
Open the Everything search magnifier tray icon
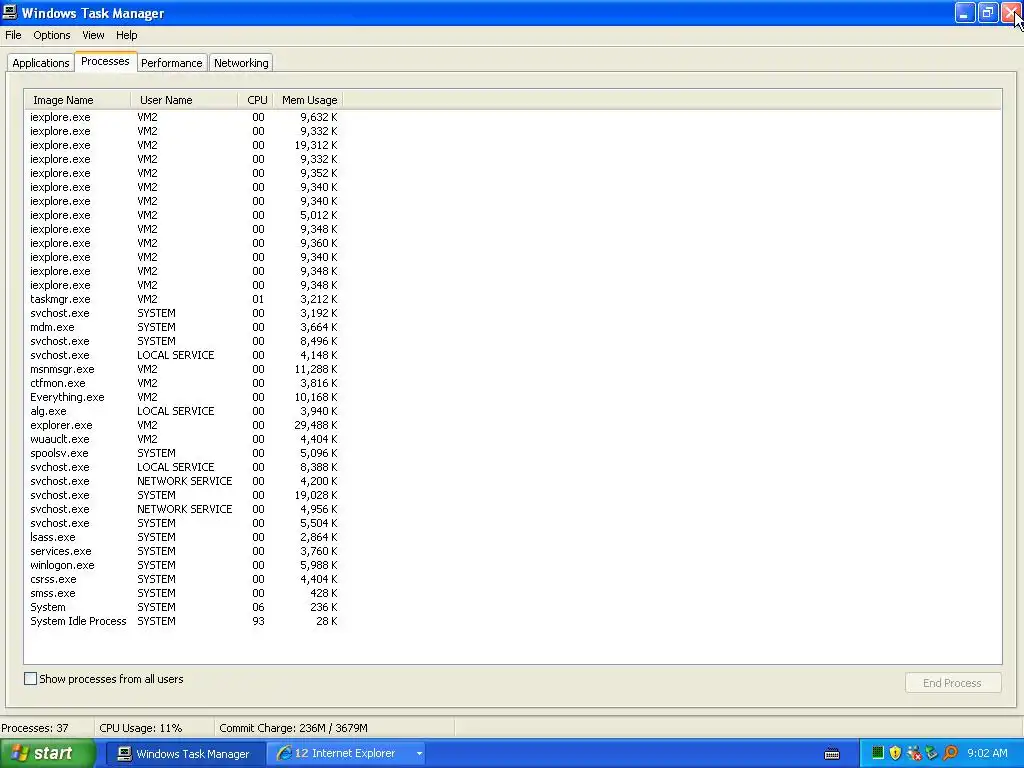[x=950, y=753]
